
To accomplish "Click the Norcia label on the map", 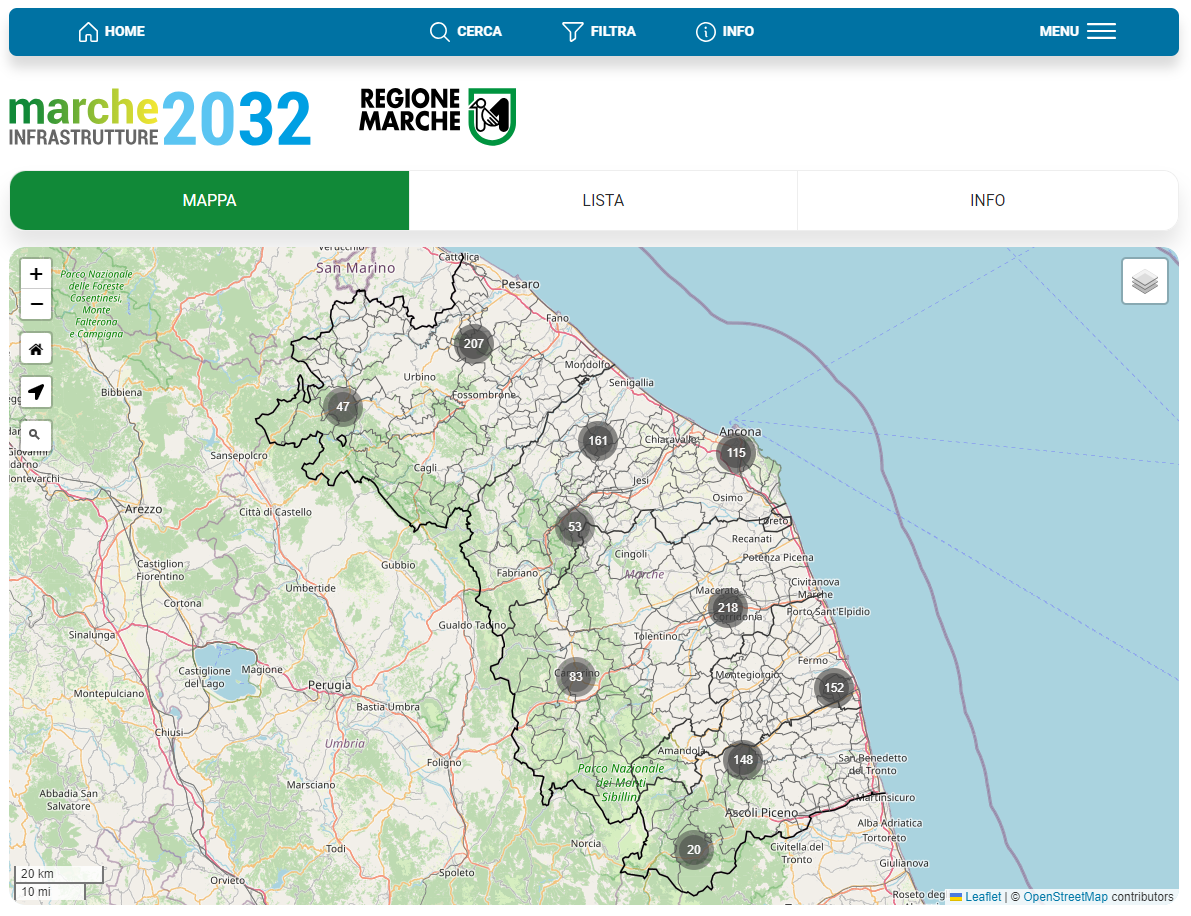I will [586, 843].
